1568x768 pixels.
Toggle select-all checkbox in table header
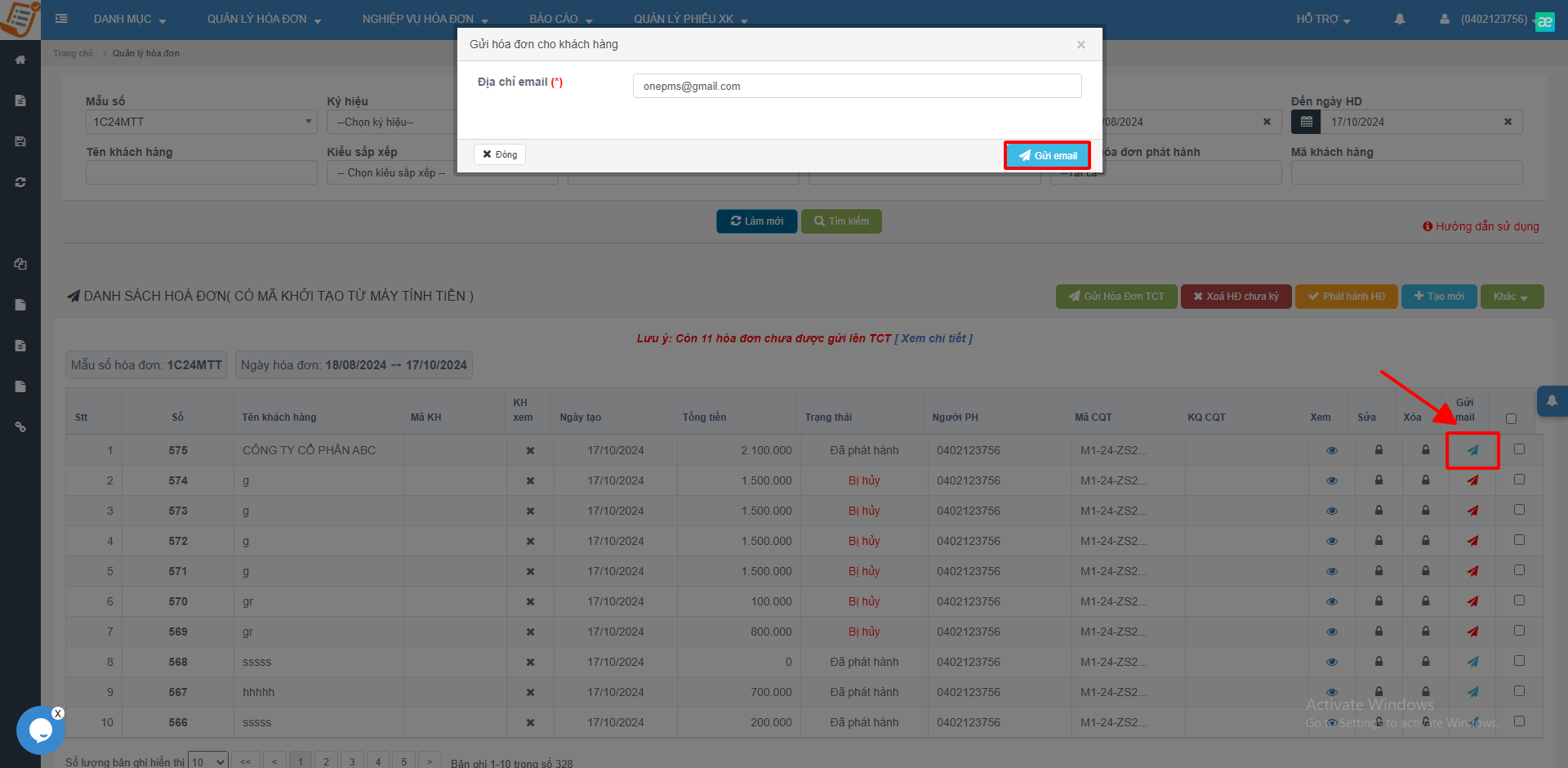(1511, 418)
